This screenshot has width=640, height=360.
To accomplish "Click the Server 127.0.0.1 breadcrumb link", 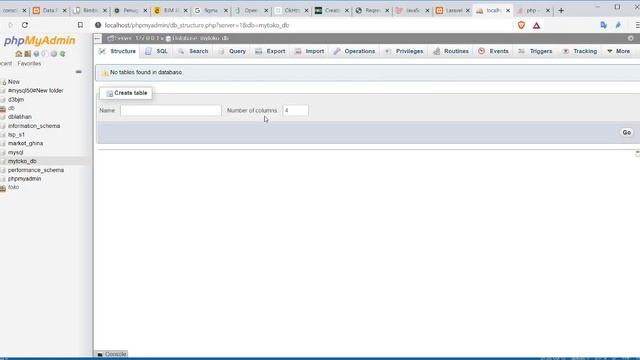I will [135, 38].
